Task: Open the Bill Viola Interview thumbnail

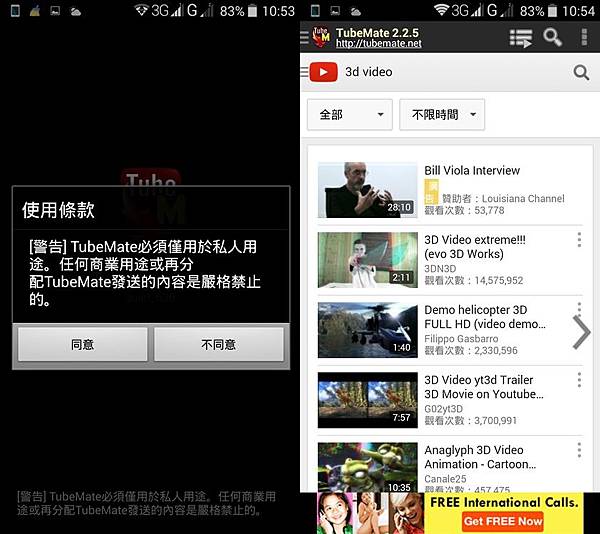Action: (x=367, y=190)
